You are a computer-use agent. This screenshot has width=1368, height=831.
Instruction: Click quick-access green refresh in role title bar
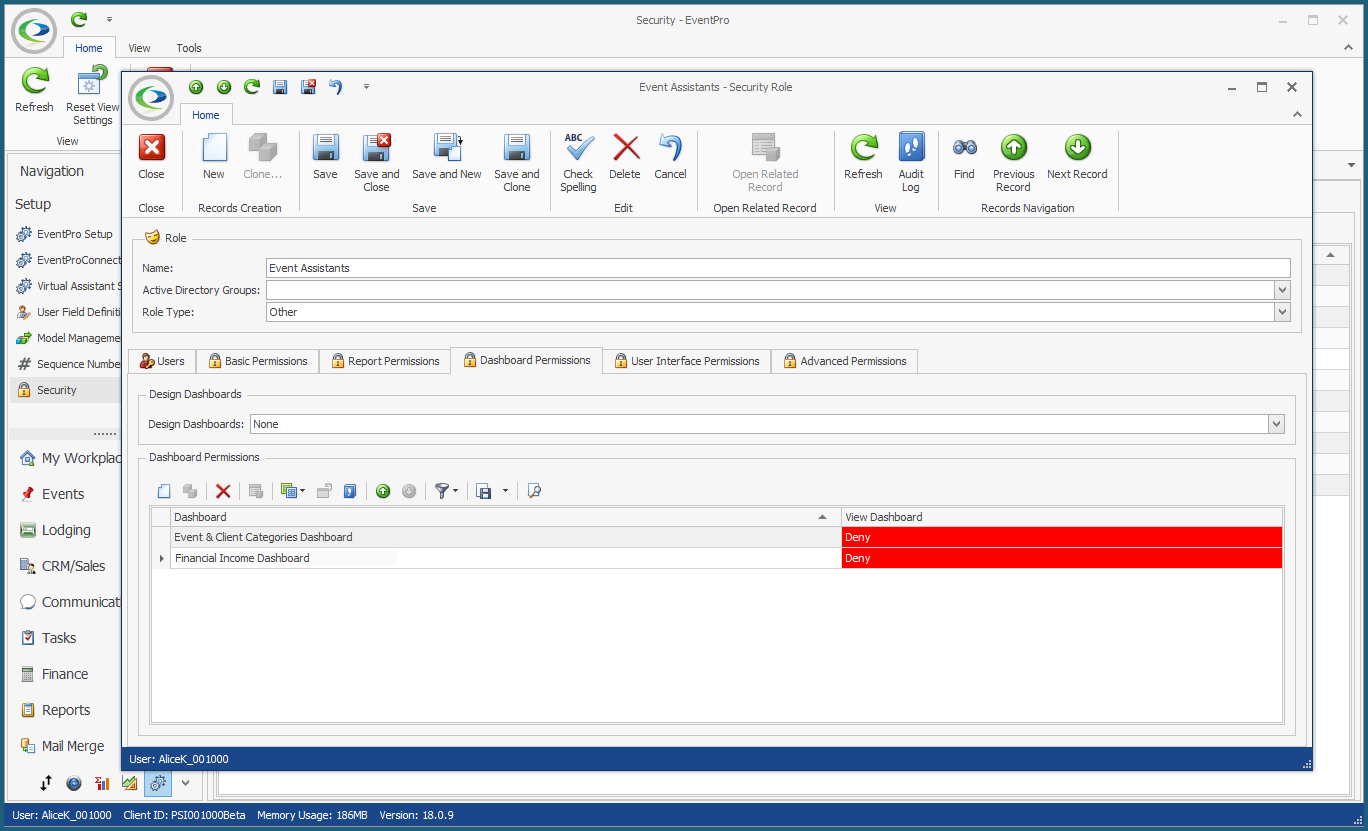click(x=252, y=87)
